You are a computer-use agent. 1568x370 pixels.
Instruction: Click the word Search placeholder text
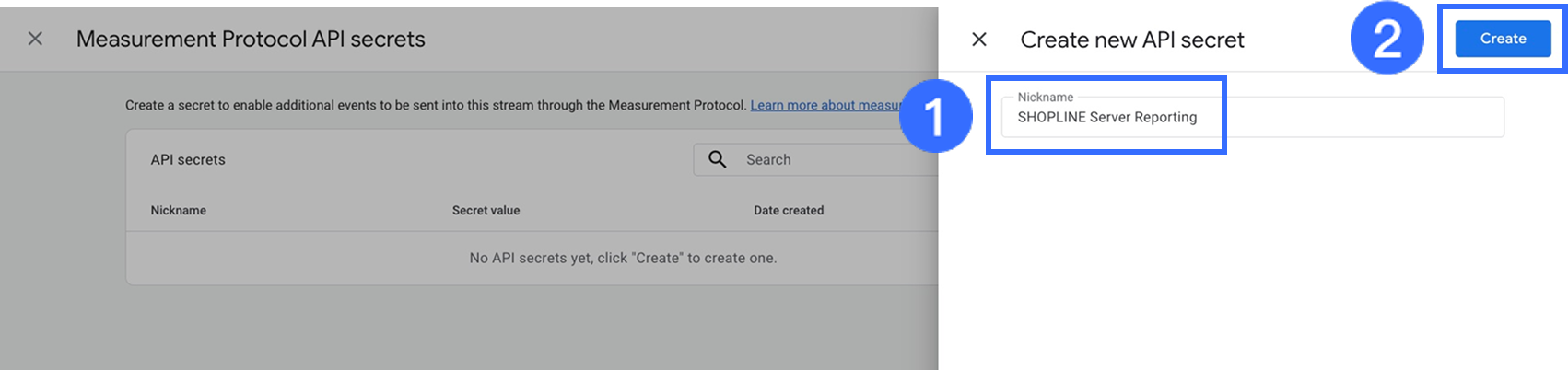coord(768,159)
